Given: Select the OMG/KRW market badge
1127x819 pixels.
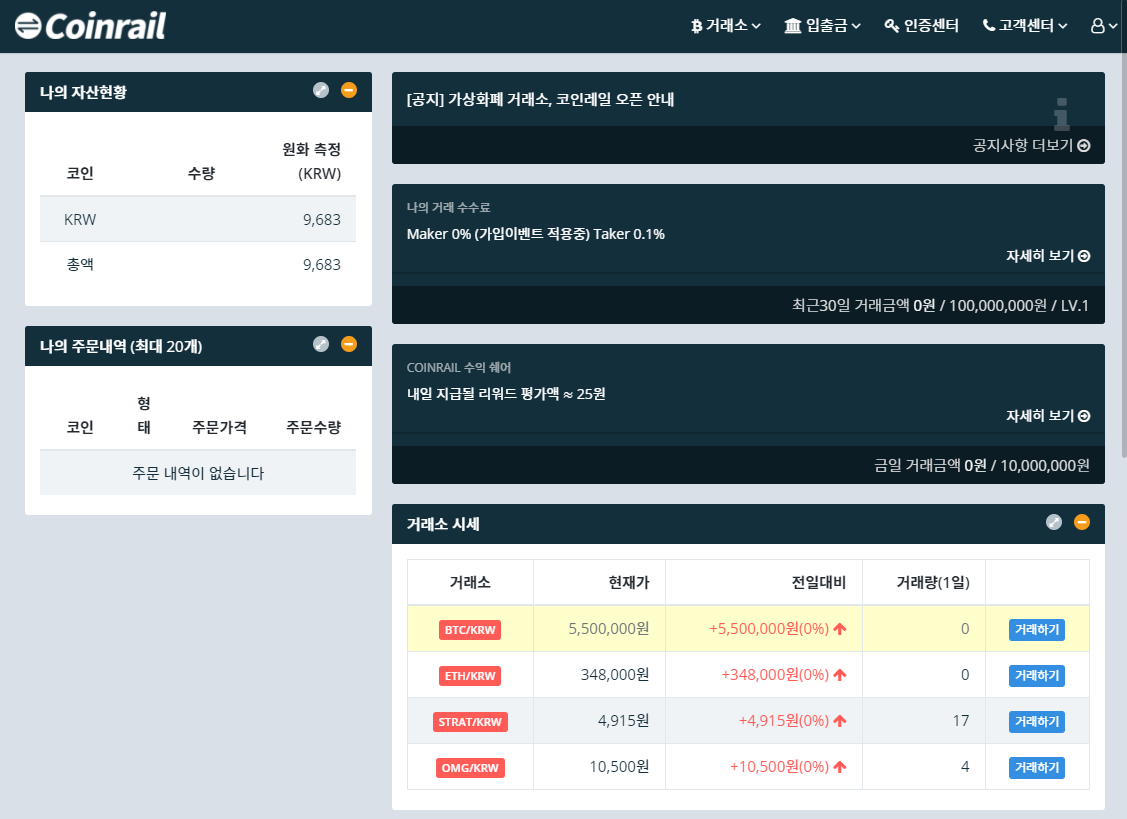Looking at the screenshot, I should (x=470, y=768).
